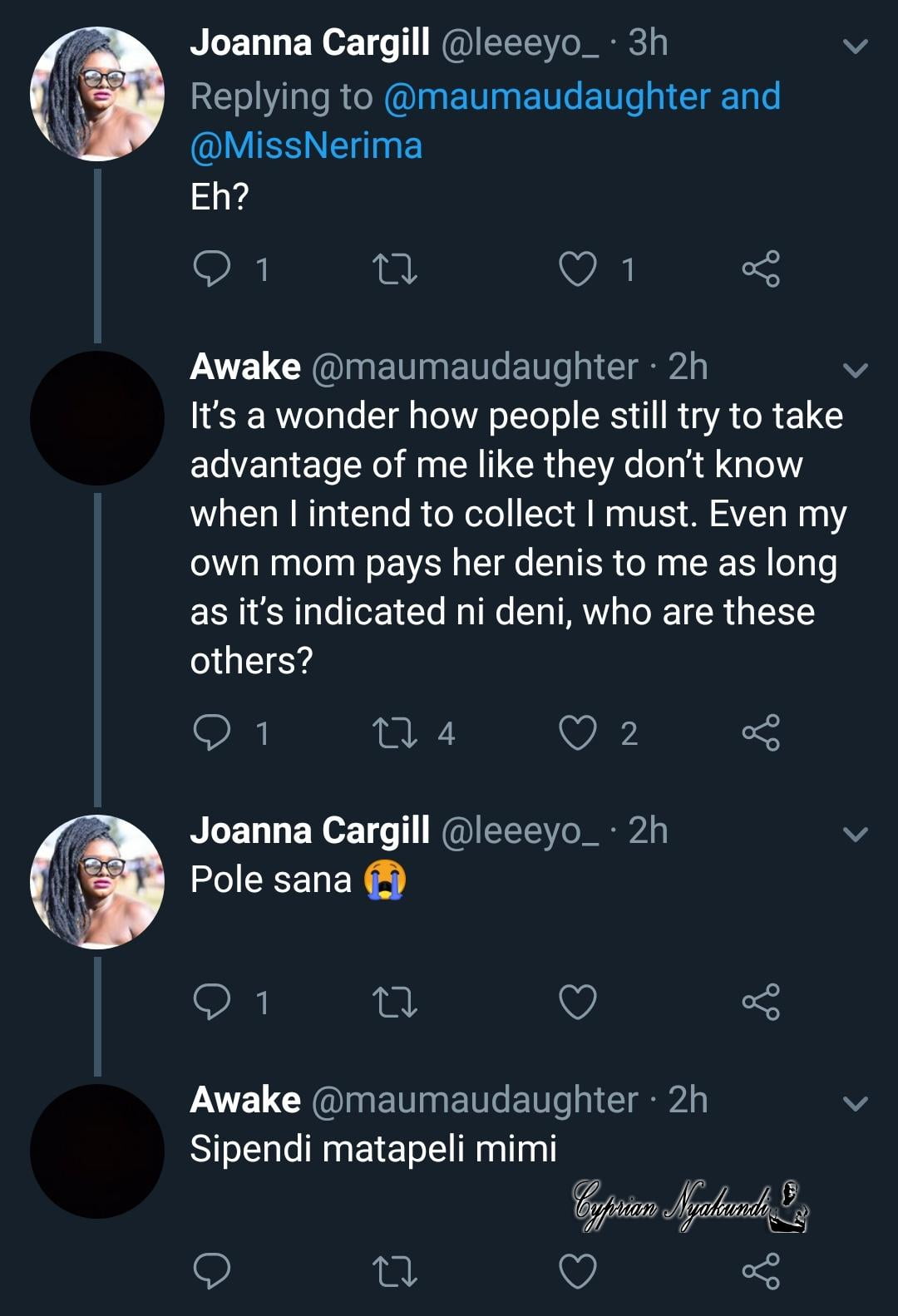Open options chevron on the "Eh?" tweet
The width and height of the screenshot is (898, 1316).
(856, 46)
